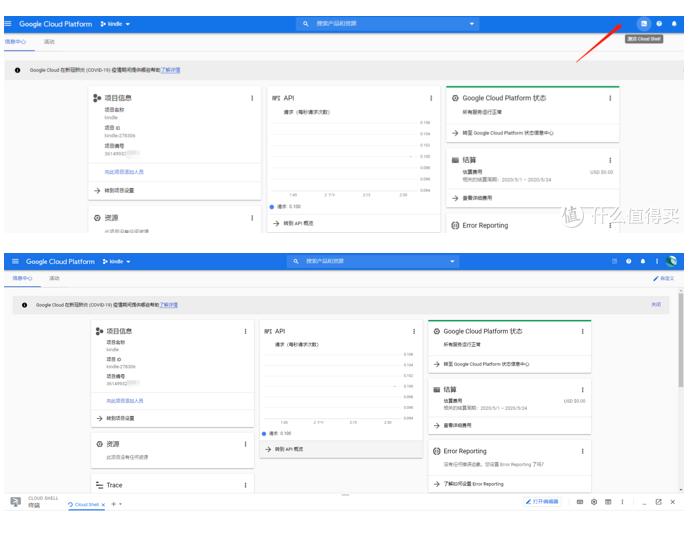Image resolution: width=692 pixels, height=538 pixels.
Task: Open 了解详情 COVID-19 link in upper screenshot
Action: (170, 70)
